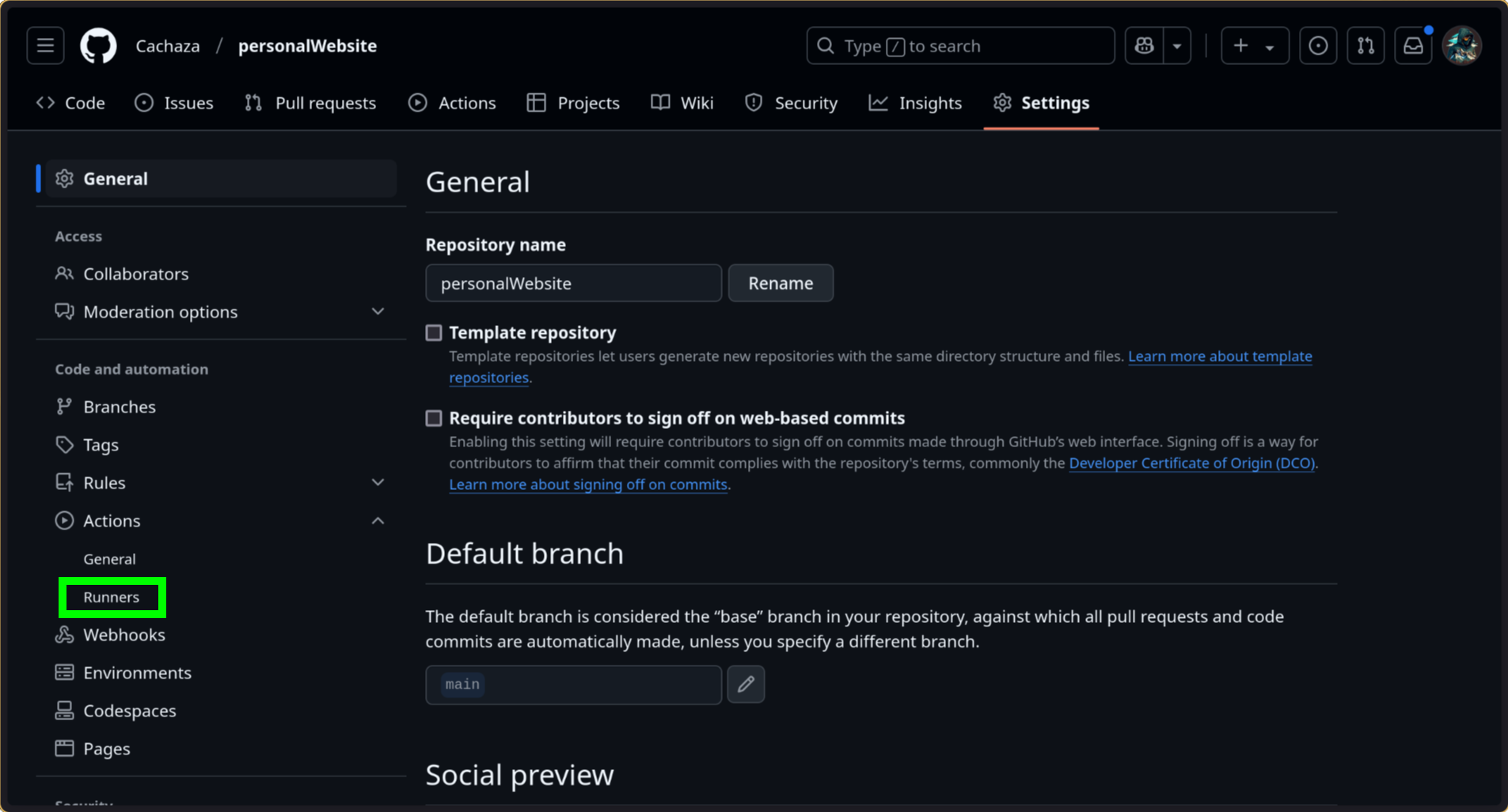Open Developer Certificate of Origin (DCO) link
The height and width of the screenshot is (812, 1508).
(1191, 463)
